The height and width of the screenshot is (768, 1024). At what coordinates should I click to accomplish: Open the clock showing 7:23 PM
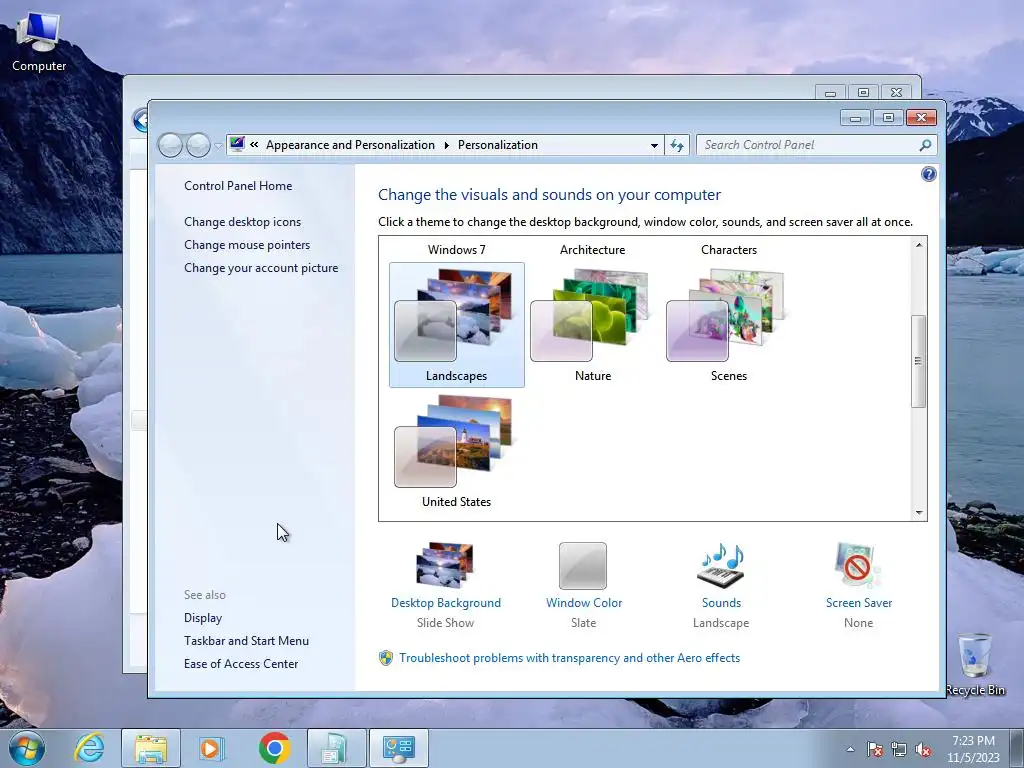click(x=973, y=749)
